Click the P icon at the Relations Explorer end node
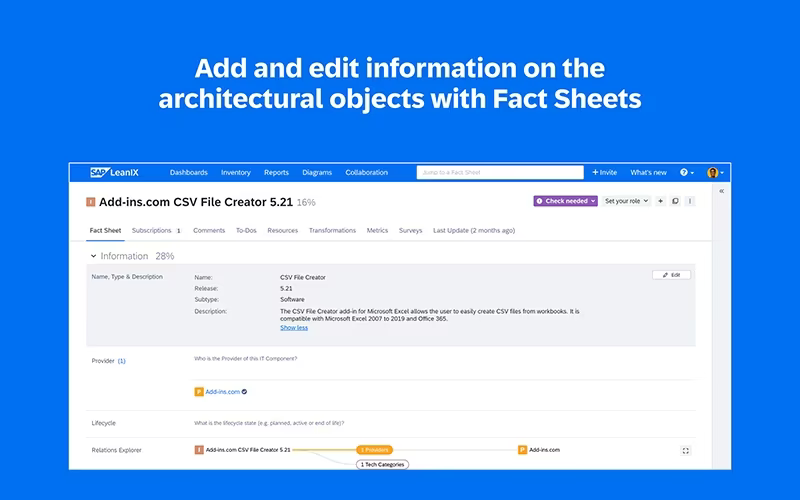Viewport: 800px width, 500px height. [522, 450]
